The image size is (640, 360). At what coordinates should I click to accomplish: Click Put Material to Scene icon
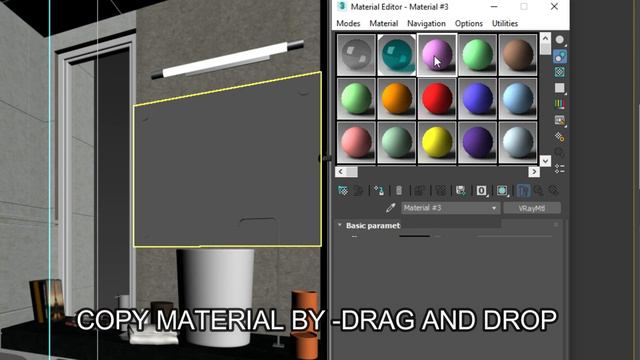[x=358, y=191]
